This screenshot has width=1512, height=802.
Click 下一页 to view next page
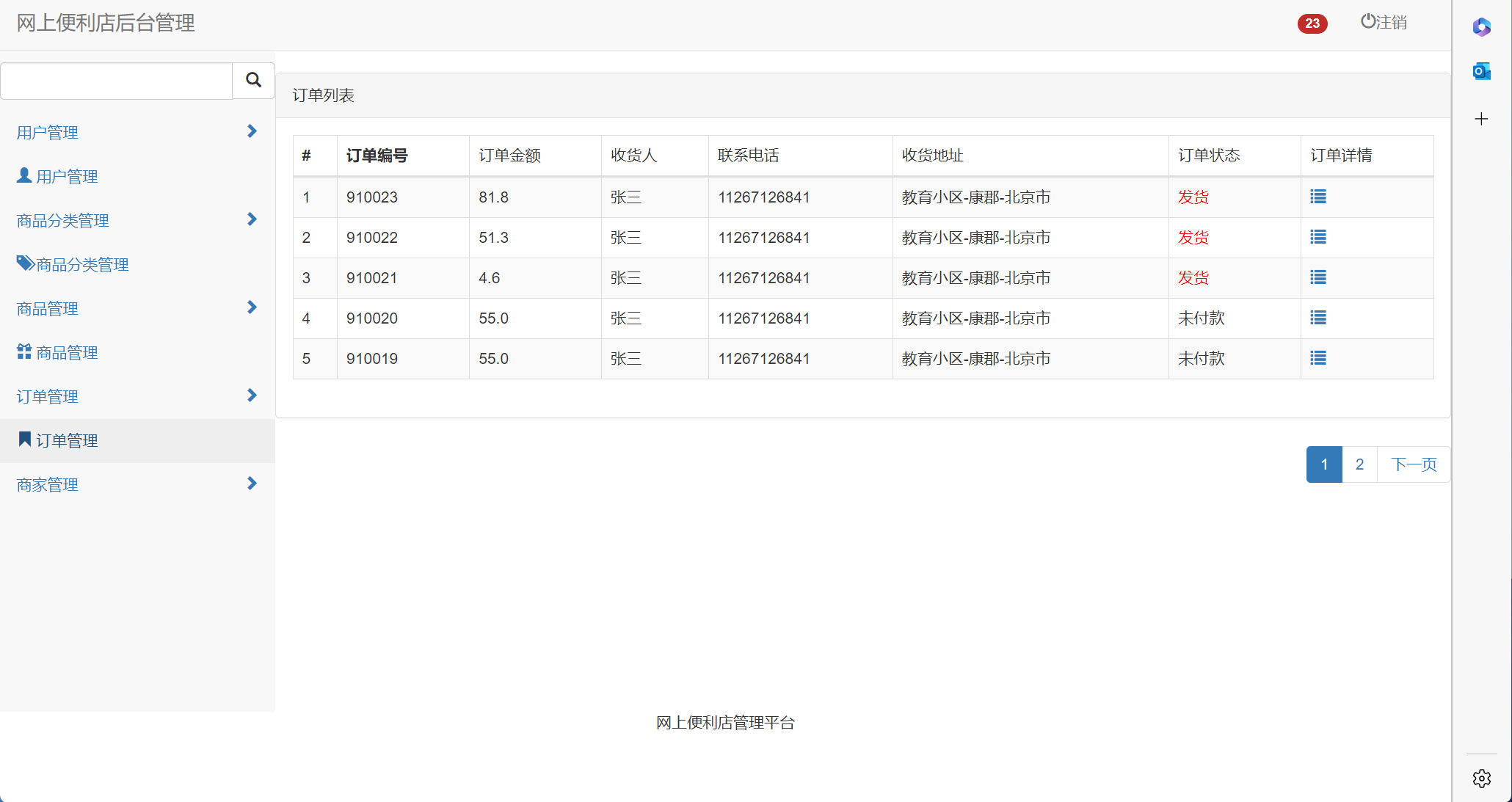point(1413,464)
